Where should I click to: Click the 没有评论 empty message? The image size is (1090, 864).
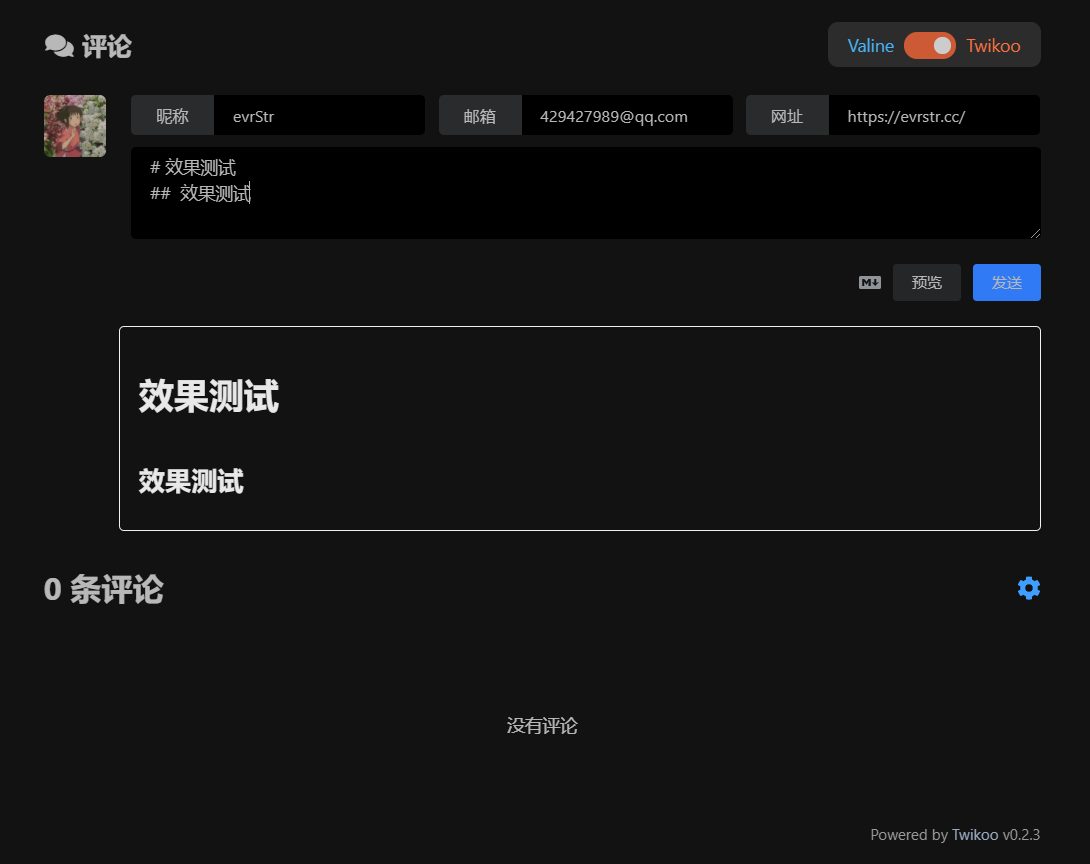[542, 726]
